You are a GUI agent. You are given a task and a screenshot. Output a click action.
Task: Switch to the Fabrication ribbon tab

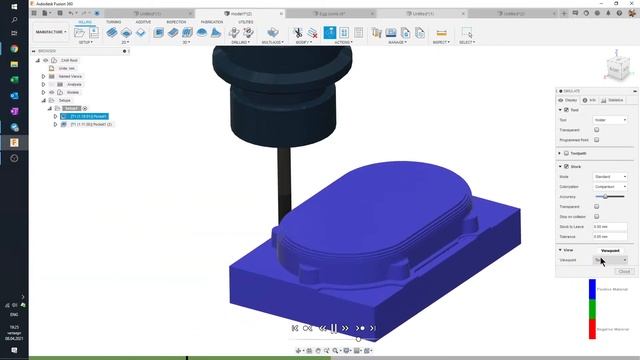pyautogui.click(x=212, y=22)
